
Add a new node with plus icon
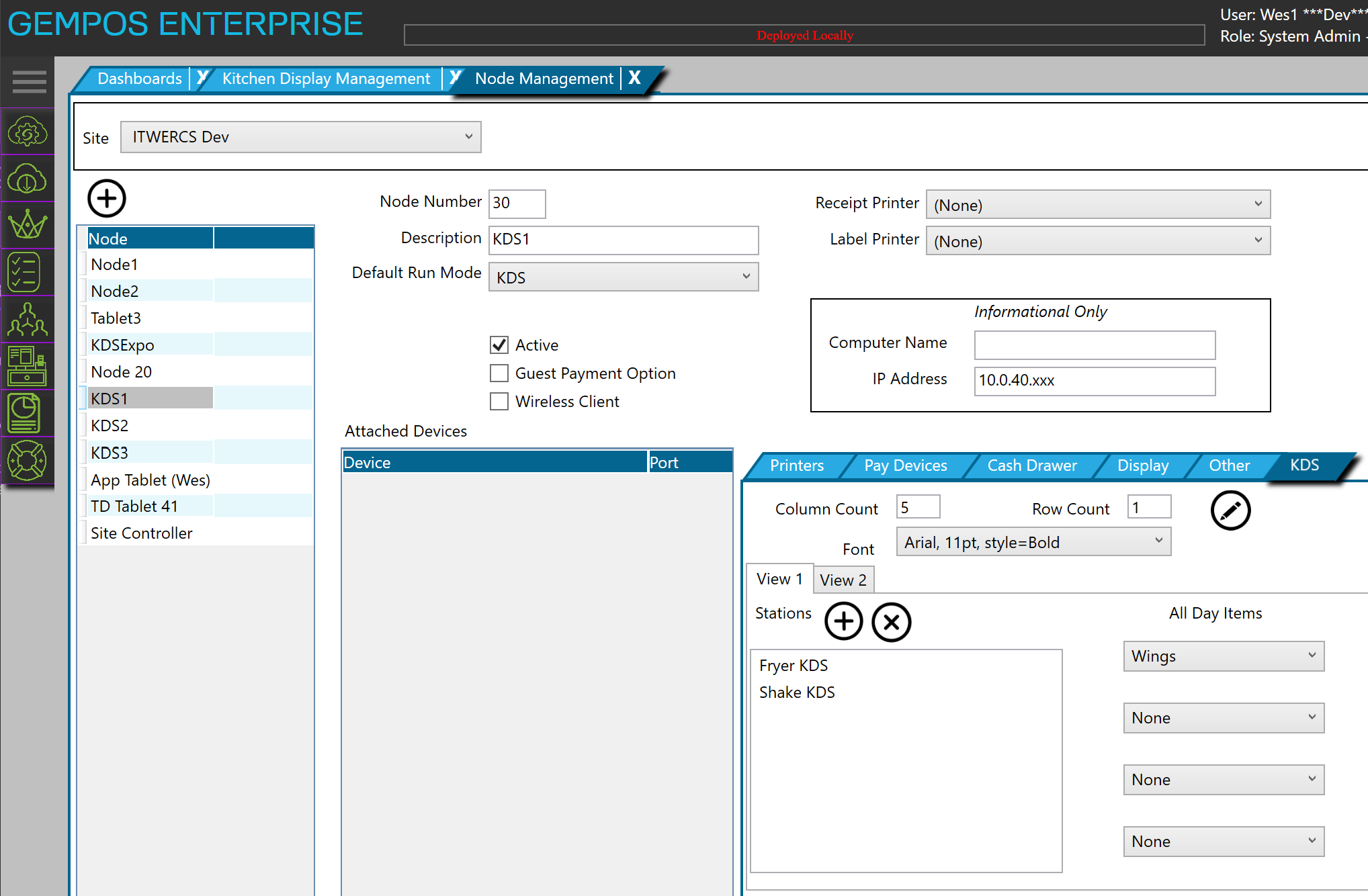pos(107,198)
